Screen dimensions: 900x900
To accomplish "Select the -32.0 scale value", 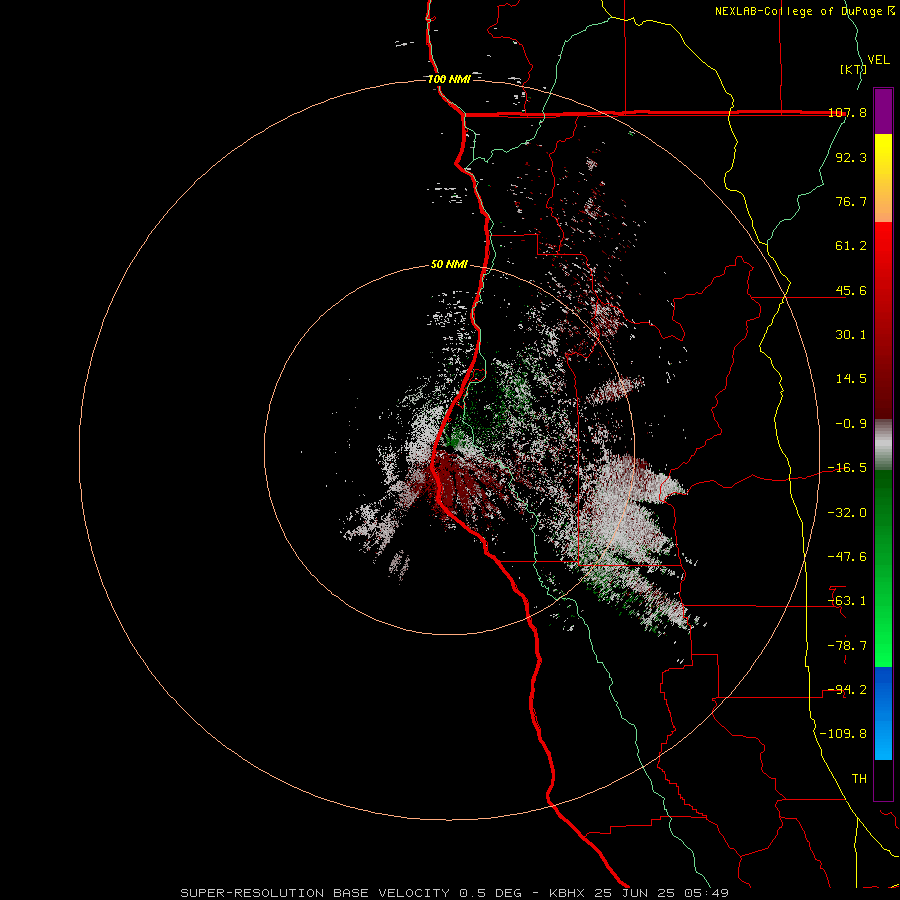I will [847, 513].
